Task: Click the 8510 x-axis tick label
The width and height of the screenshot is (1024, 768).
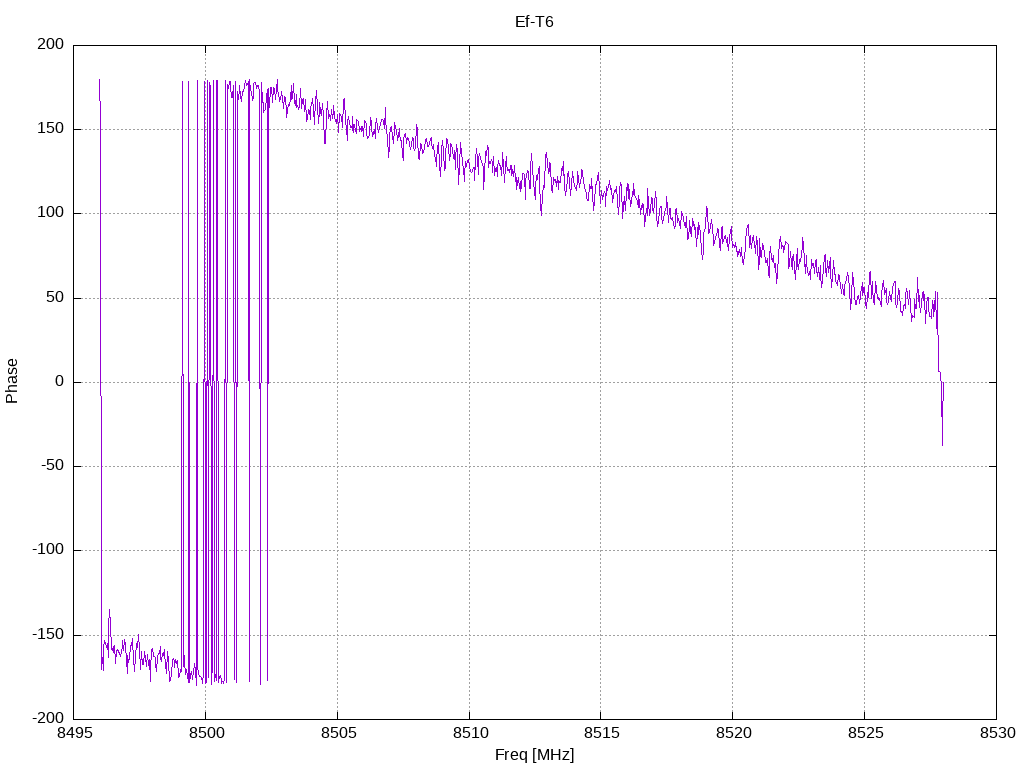Action: click(470, 733)
